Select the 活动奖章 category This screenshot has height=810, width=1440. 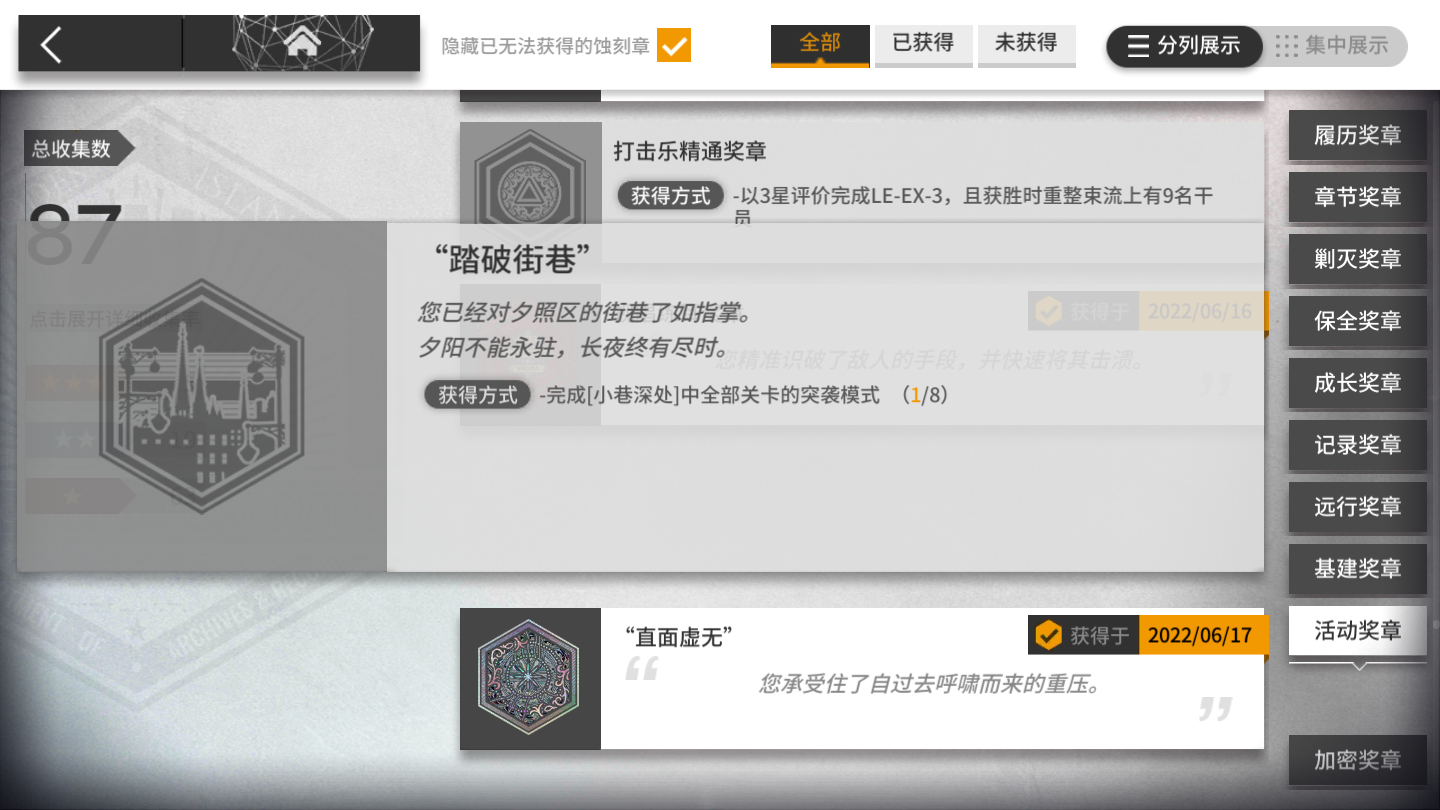point(1357,631)
